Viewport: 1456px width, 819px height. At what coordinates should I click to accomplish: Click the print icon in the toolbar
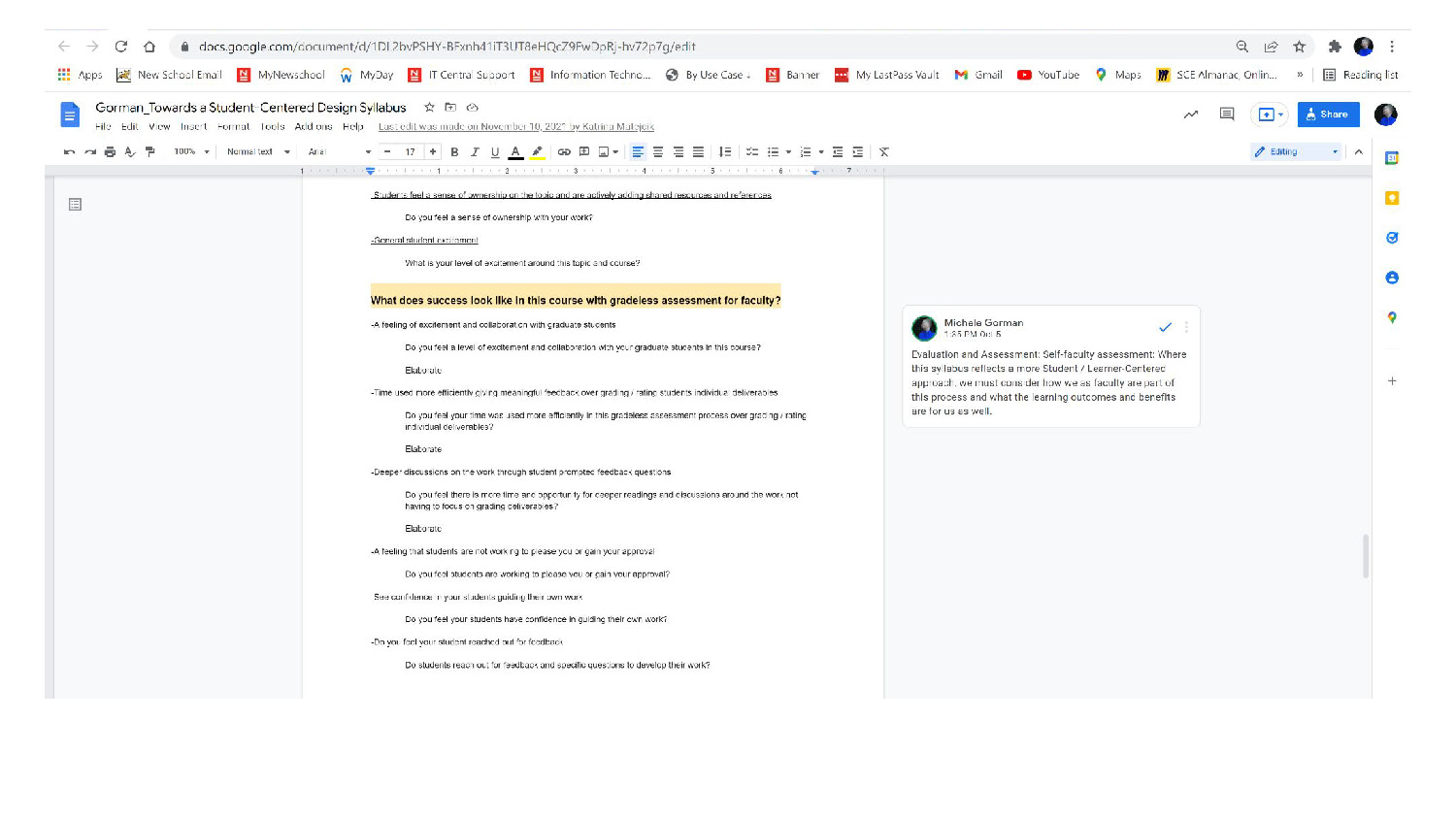pos(110,152)
